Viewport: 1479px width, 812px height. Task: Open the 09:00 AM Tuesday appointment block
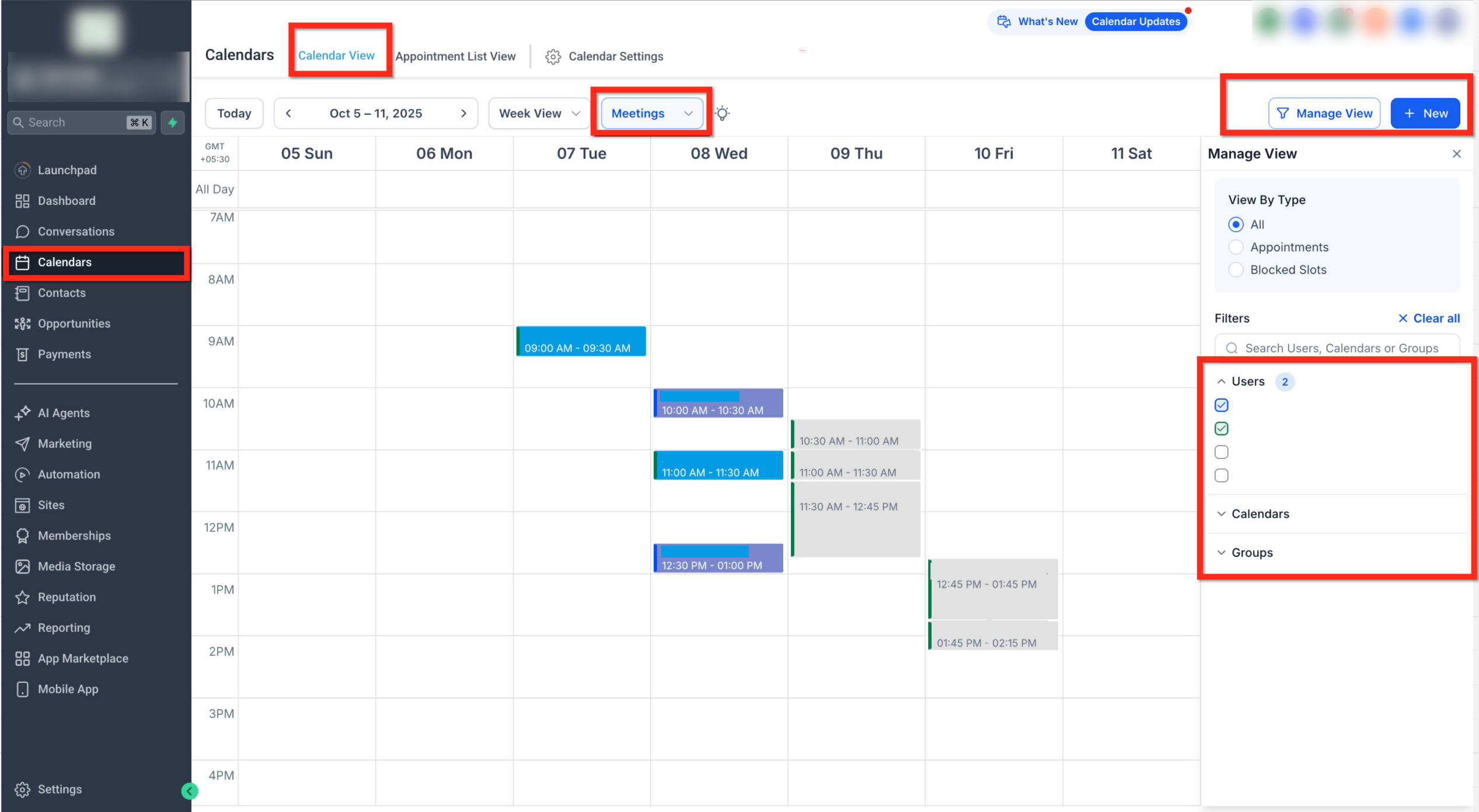[x=581, y=341]
